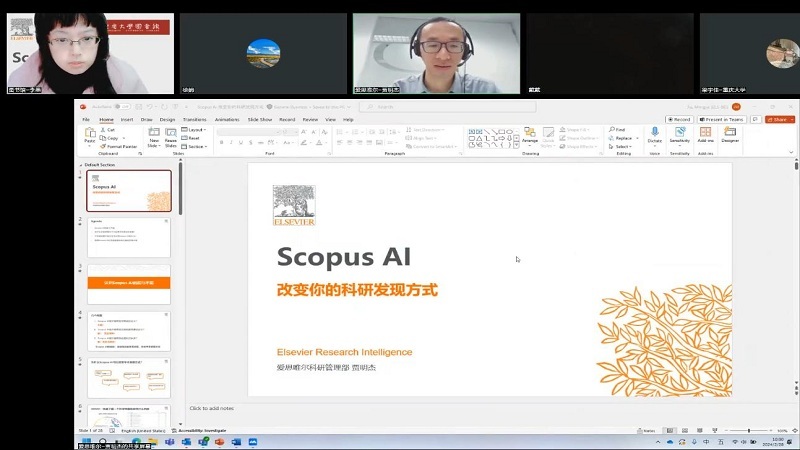Click the Copy command
The width and height of the screenshot is (800, 450).
click(x=110, y=138)
